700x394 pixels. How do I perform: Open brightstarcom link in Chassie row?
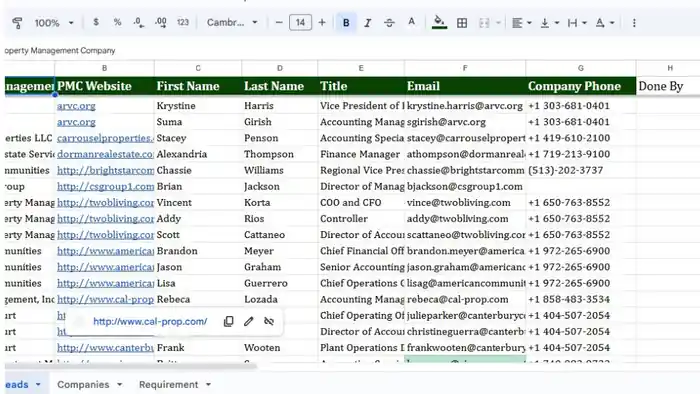click(x=105, y=170)
